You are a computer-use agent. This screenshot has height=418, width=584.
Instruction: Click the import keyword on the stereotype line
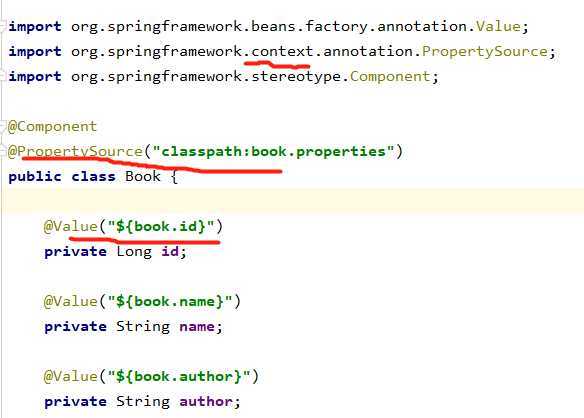tap(35, 77)
